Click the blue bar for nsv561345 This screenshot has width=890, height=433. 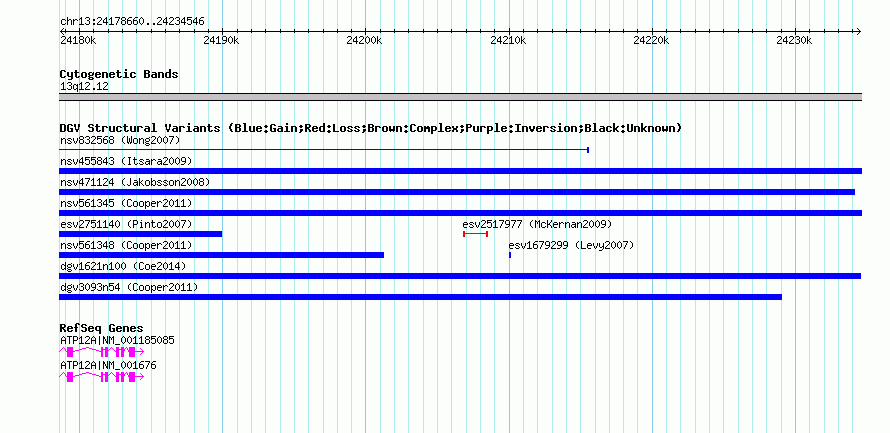click(x=460, y=213)
